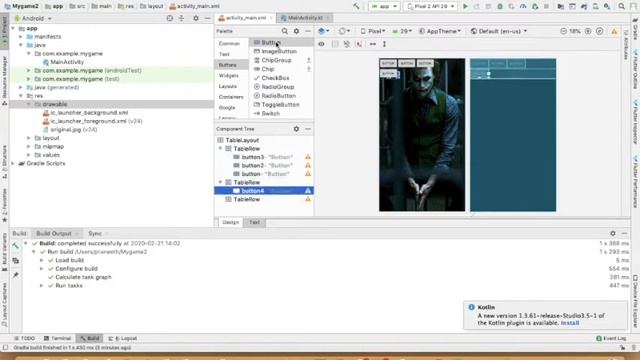
Task: Switch to activity_main.xml editor tab
Action: tap(246, 18)
